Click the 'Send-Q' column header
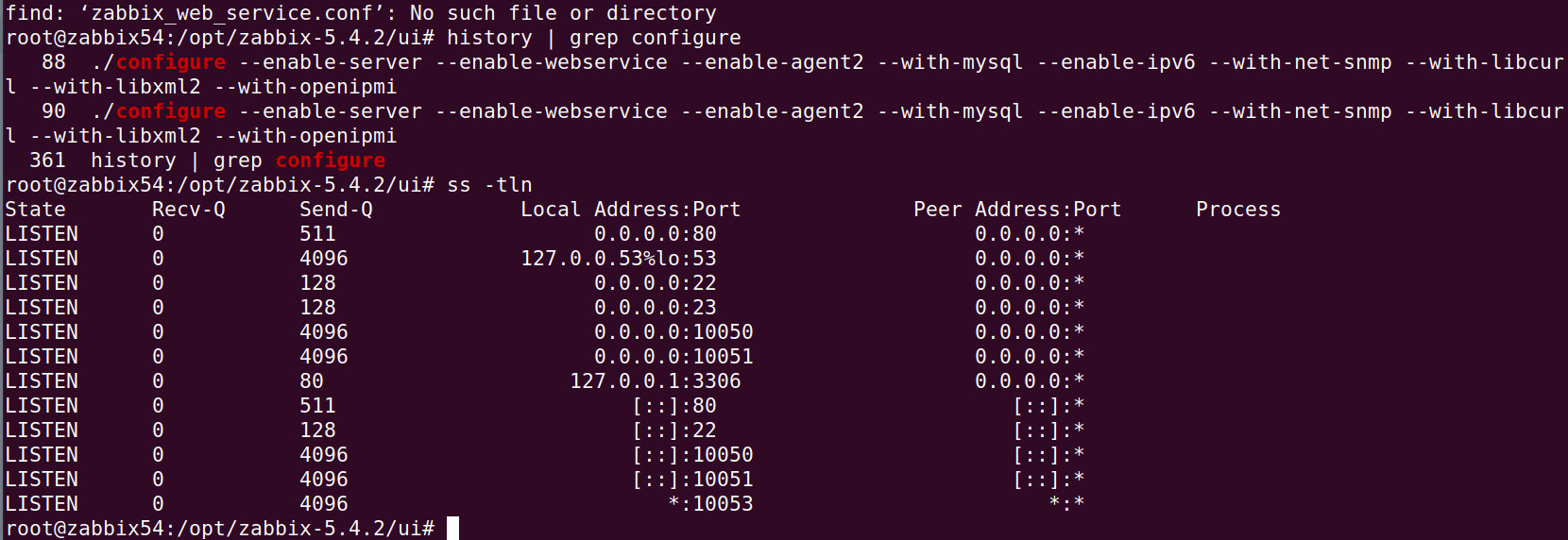1568x540 pixels. [336, 210]
